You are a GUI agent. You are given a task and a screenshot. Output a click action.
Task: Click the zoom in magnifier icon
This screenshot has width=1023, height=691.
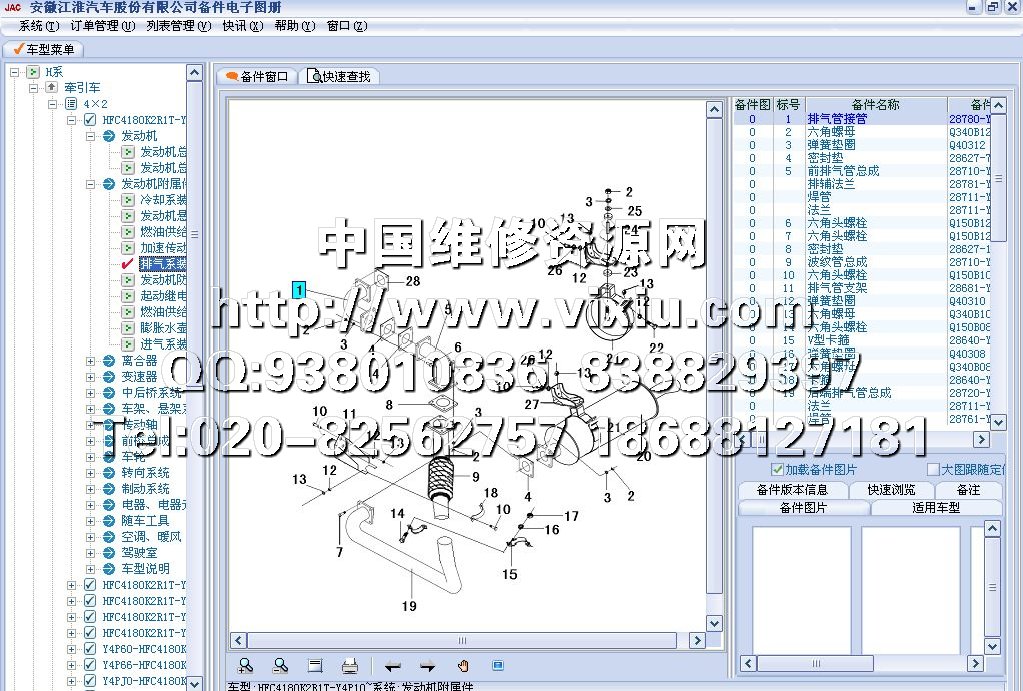pyautogui.click(x=246, y=665)
